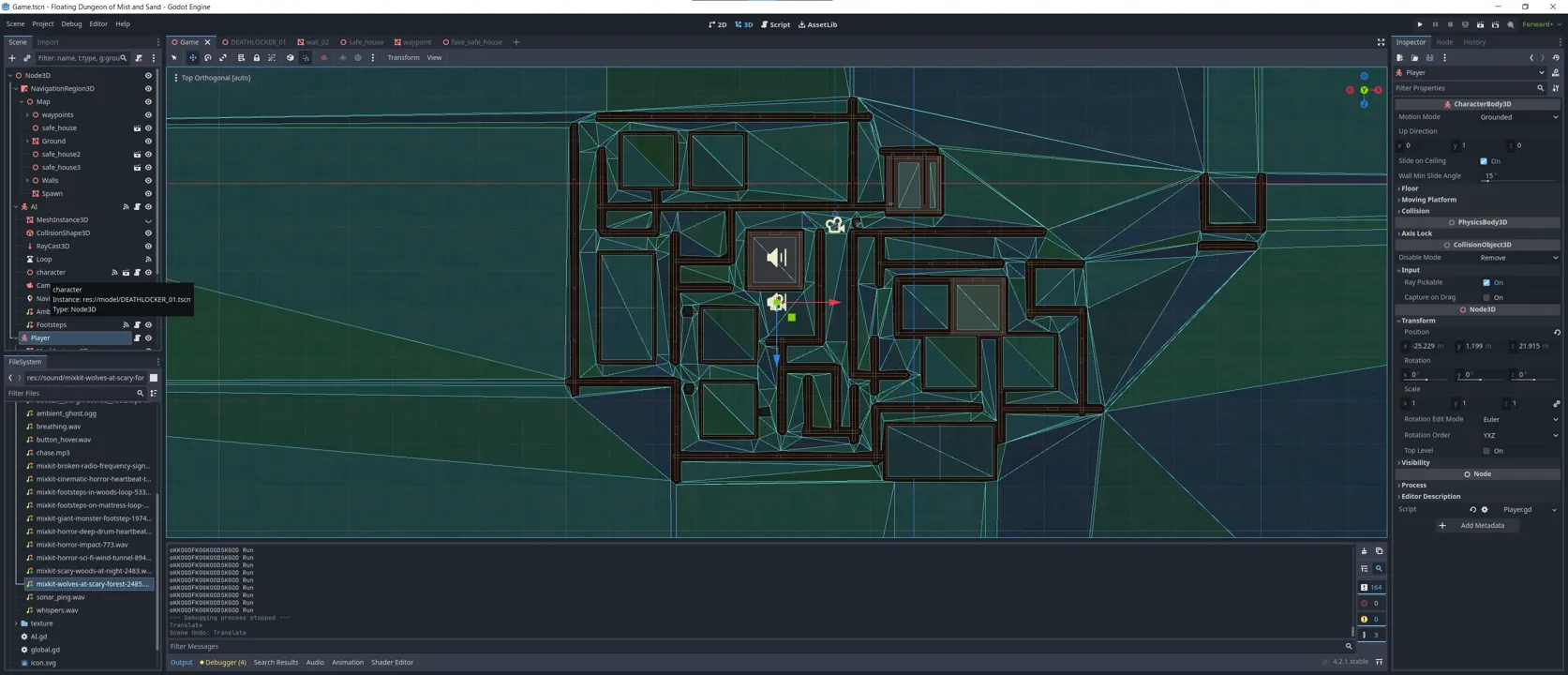The height and width of the screenshot is (675, 1568).
Task: Expand the Visibility section in Inspector
Action: coord(1416,463)
